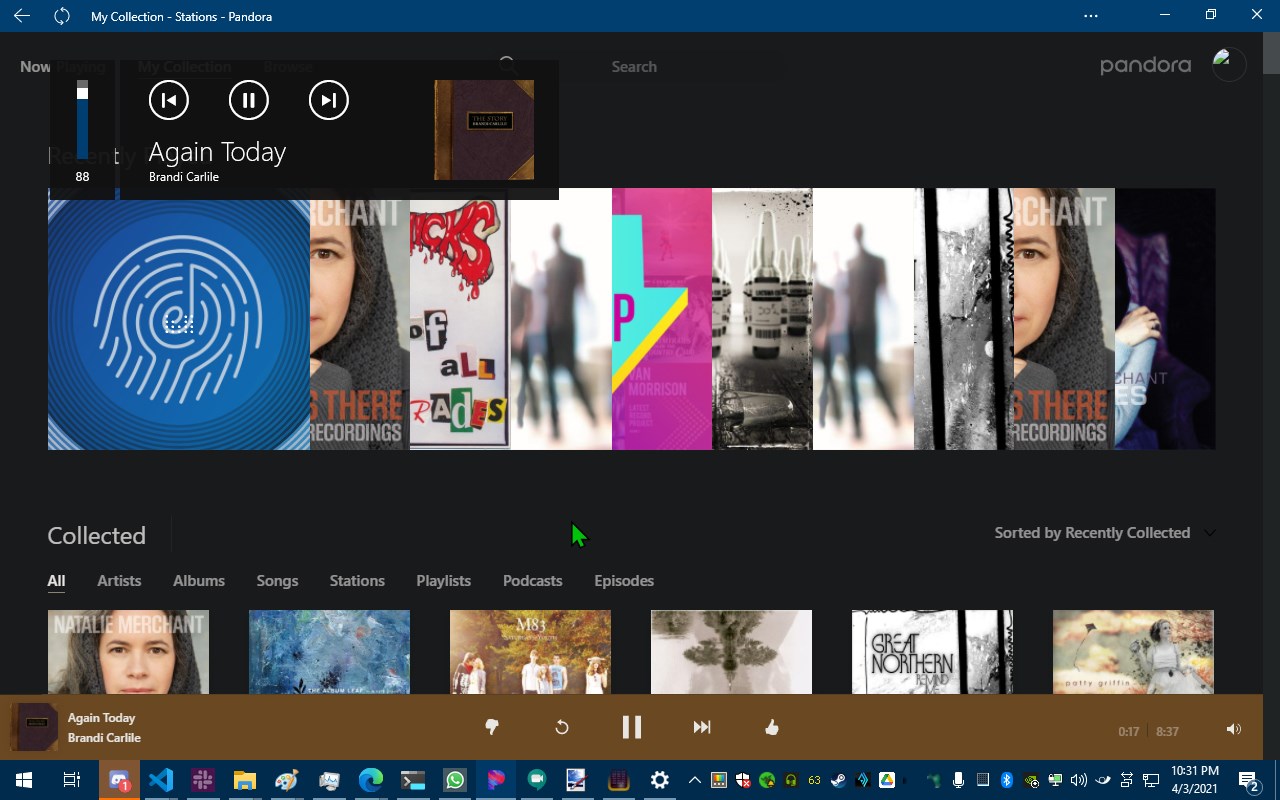Screen dimensions: 1280x800
Task: Filter collection by Albums
Action: [199, 581]
